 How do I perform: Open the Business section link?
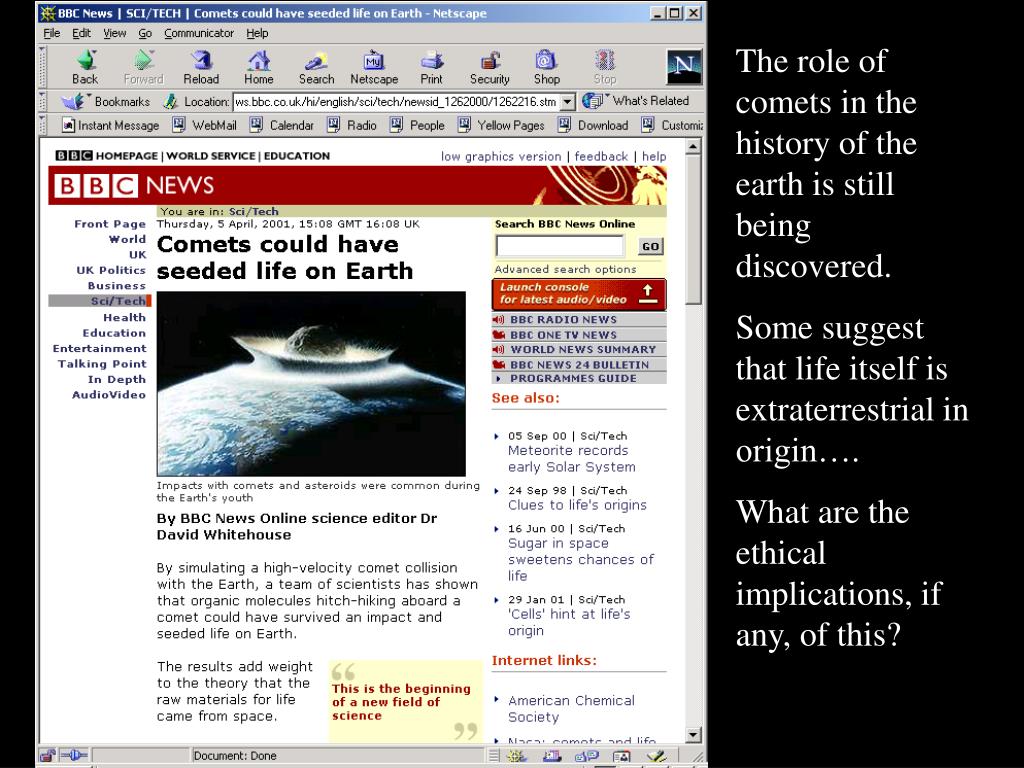tap(117, 285)
